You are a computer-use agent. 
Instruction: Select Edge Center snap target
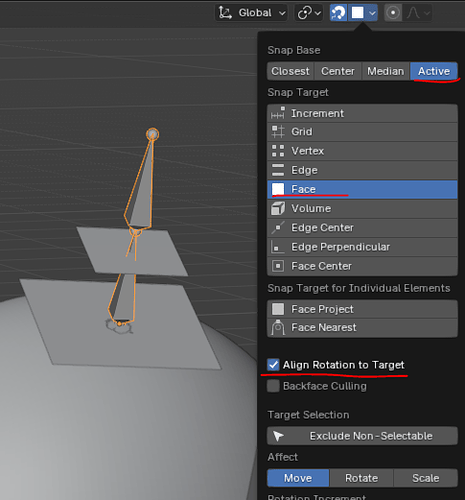362,228
